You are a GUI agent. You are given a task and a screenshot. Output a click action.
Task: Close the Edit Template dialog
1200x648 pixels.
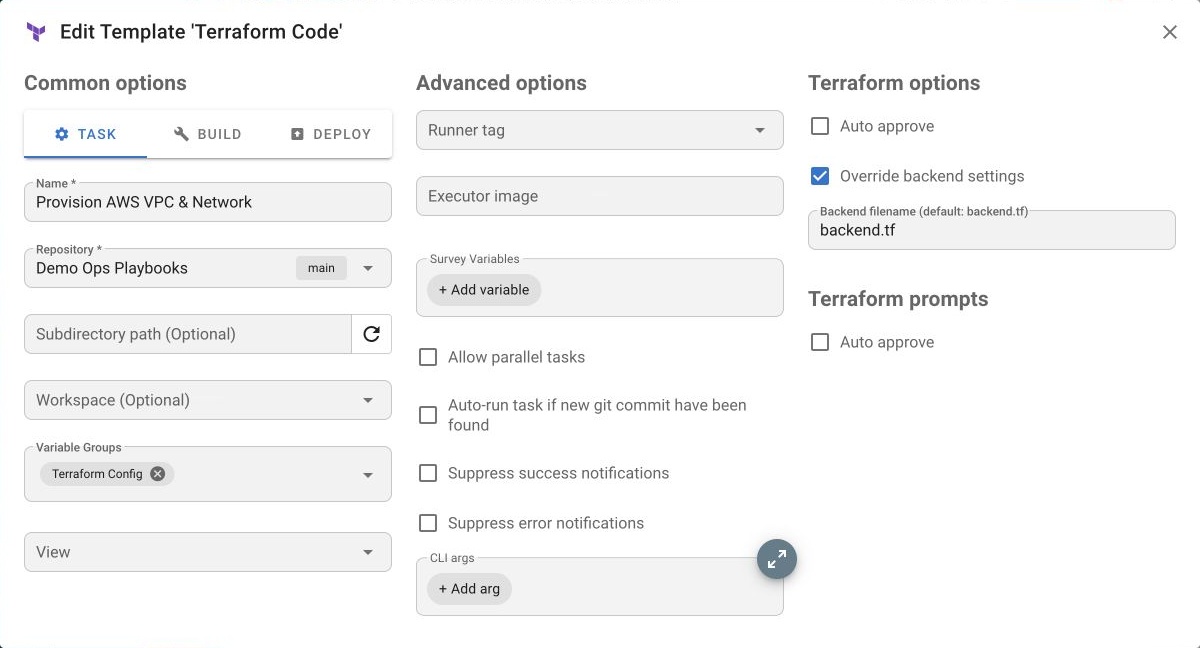(x=1169, y=32)
